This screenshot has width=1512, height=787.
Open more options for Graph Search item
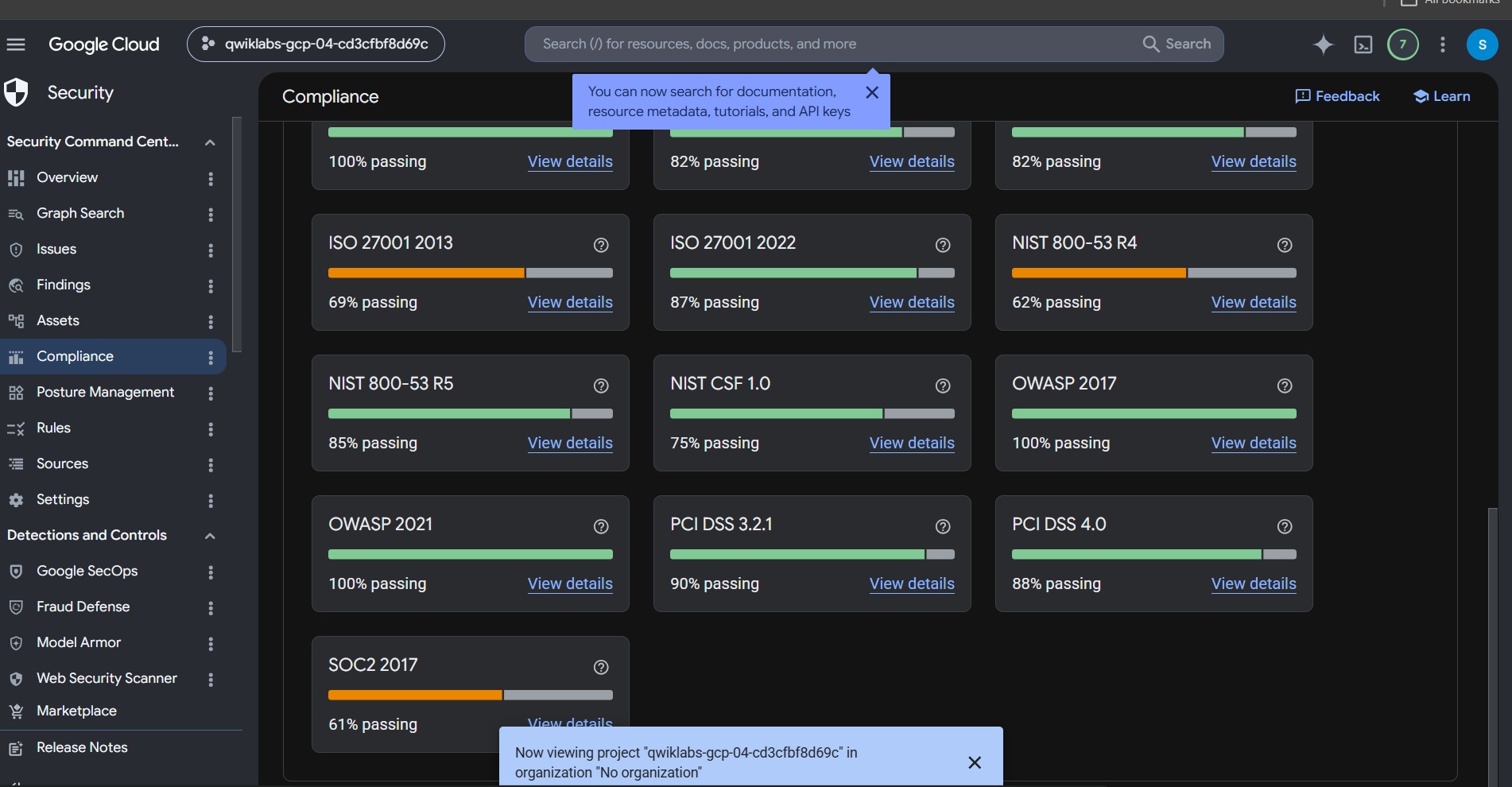point(211,214)
